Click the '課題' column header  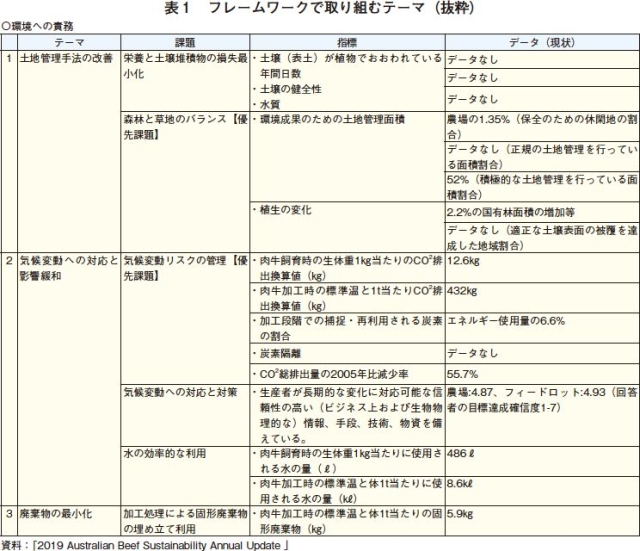pos(185,42)
